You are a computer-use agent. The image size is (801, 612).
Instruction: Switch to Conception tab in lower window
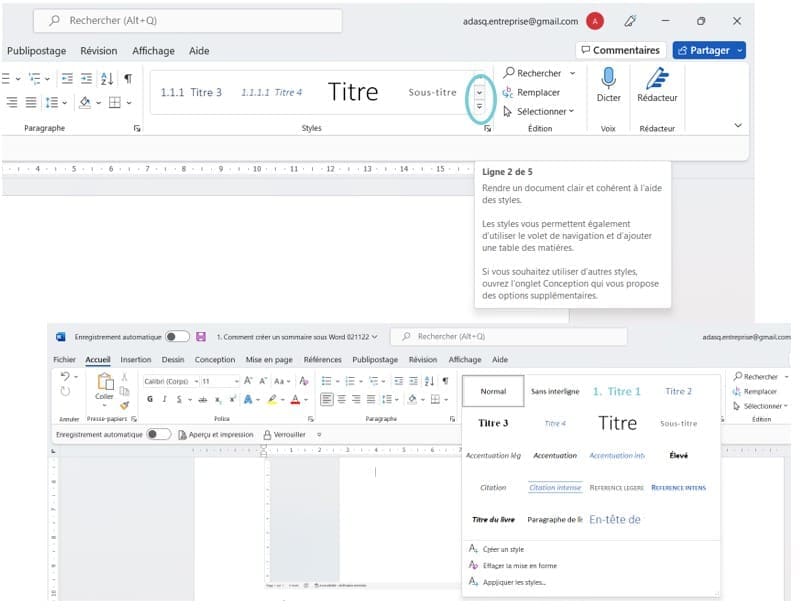click(215, 360)
